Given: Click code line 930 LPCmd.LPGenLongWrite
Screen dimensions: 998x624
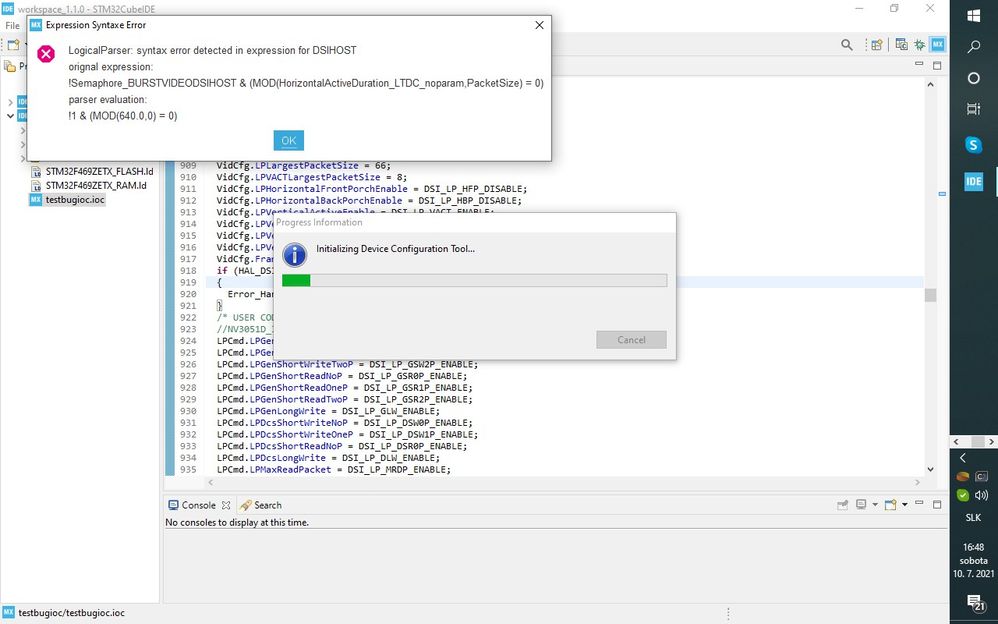Looking at the screenshot, I should click(328, 411).
